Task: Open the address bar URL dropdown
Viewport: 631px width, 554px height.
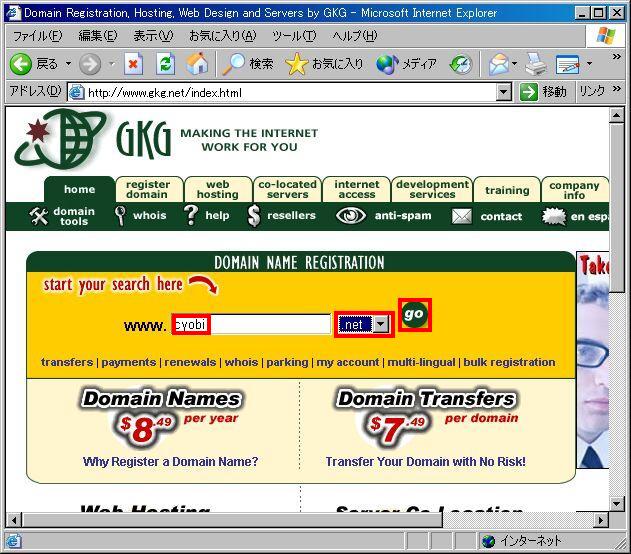Action: coord(505,92)
